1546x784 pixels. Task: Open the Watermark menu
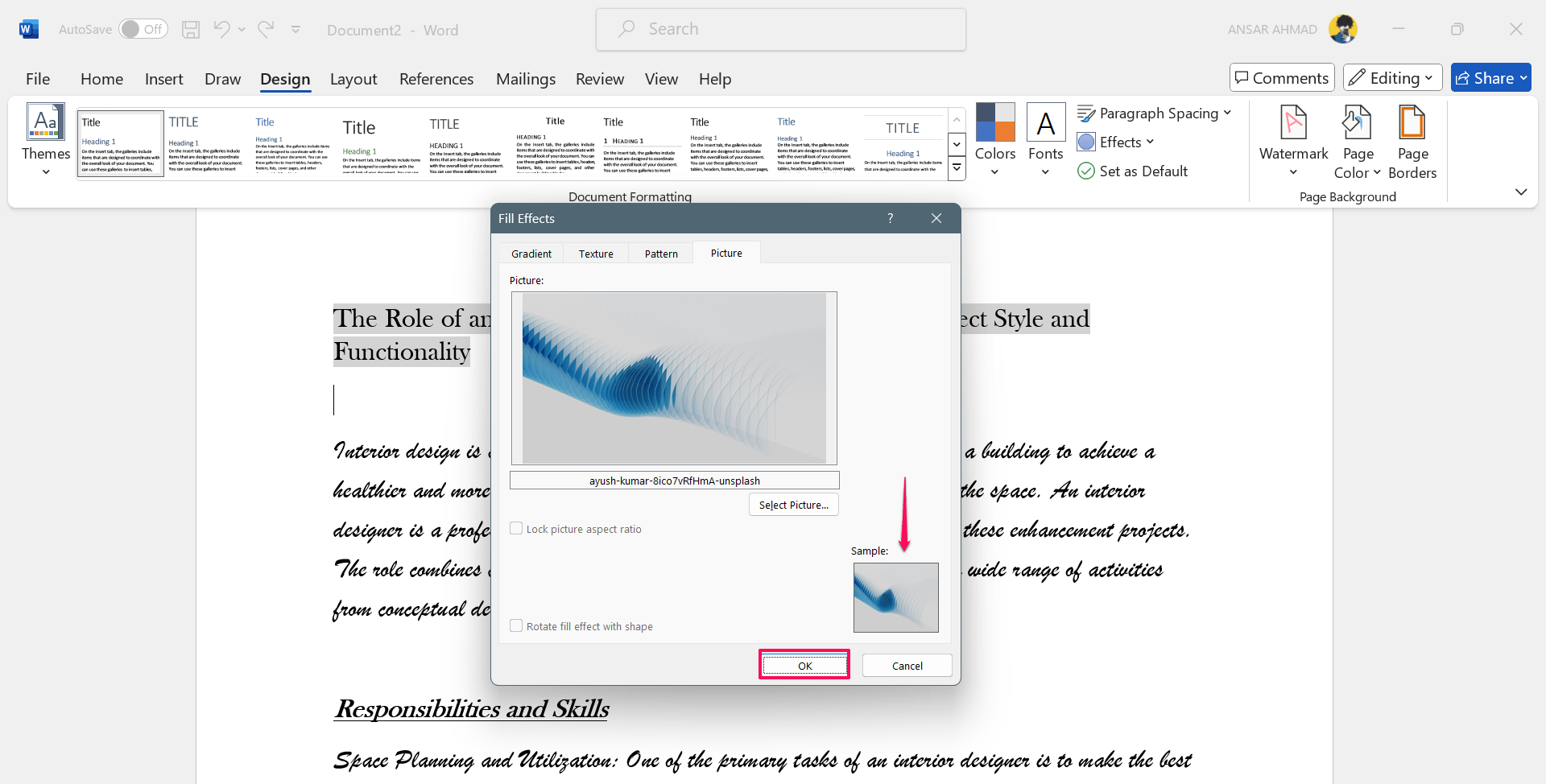click(x=1293, y=142)
